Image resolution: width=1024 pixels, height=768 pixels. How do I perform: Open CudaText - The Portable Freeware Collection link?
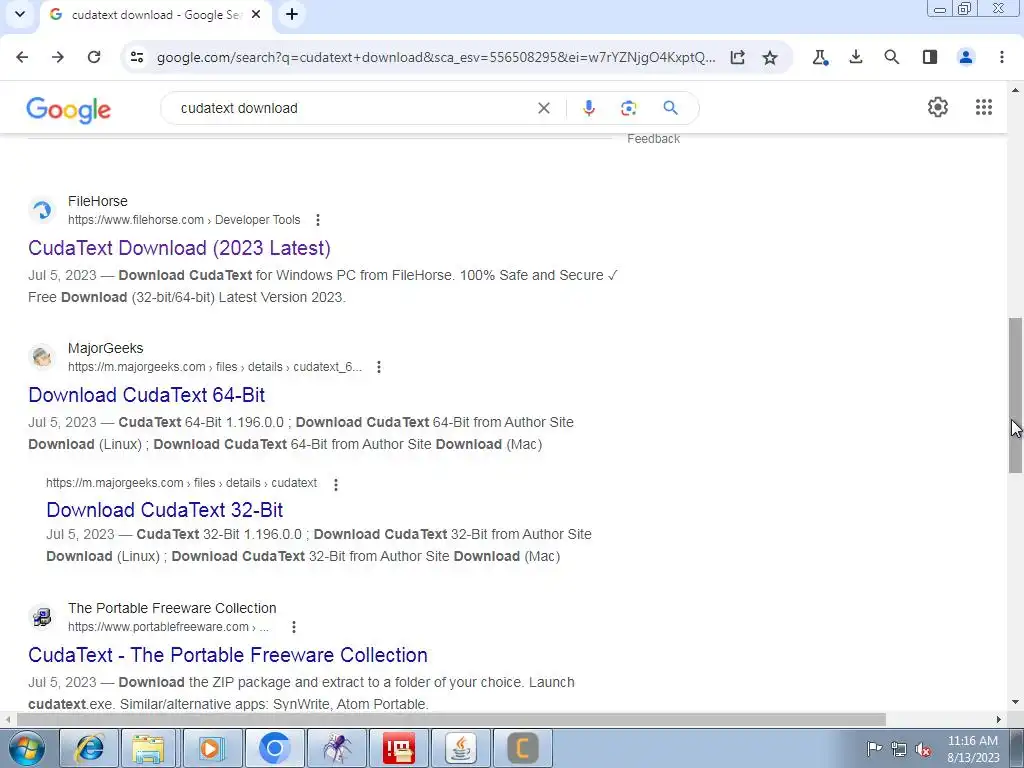click(x=228, y=655)
